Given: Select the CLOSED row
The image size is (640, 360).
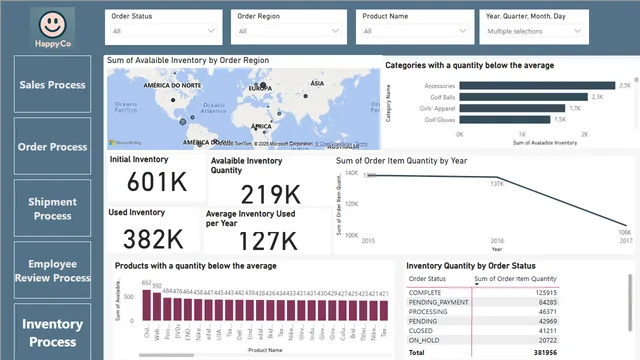Looking at the screenshot, I should click(483, 331).
